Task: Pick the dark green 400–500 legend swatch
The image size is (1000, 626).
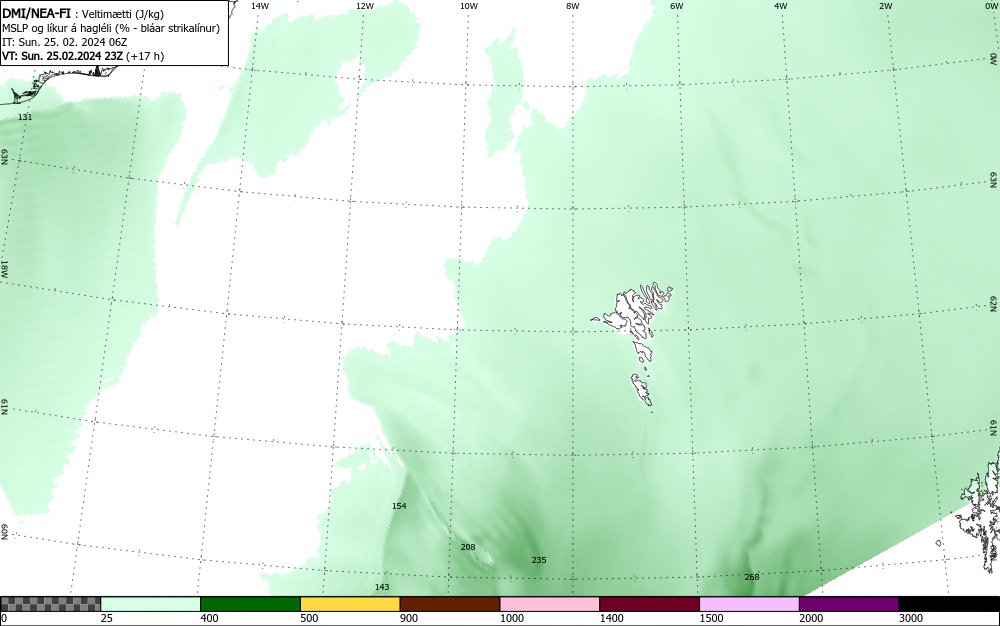Action: tap(250, 604)
